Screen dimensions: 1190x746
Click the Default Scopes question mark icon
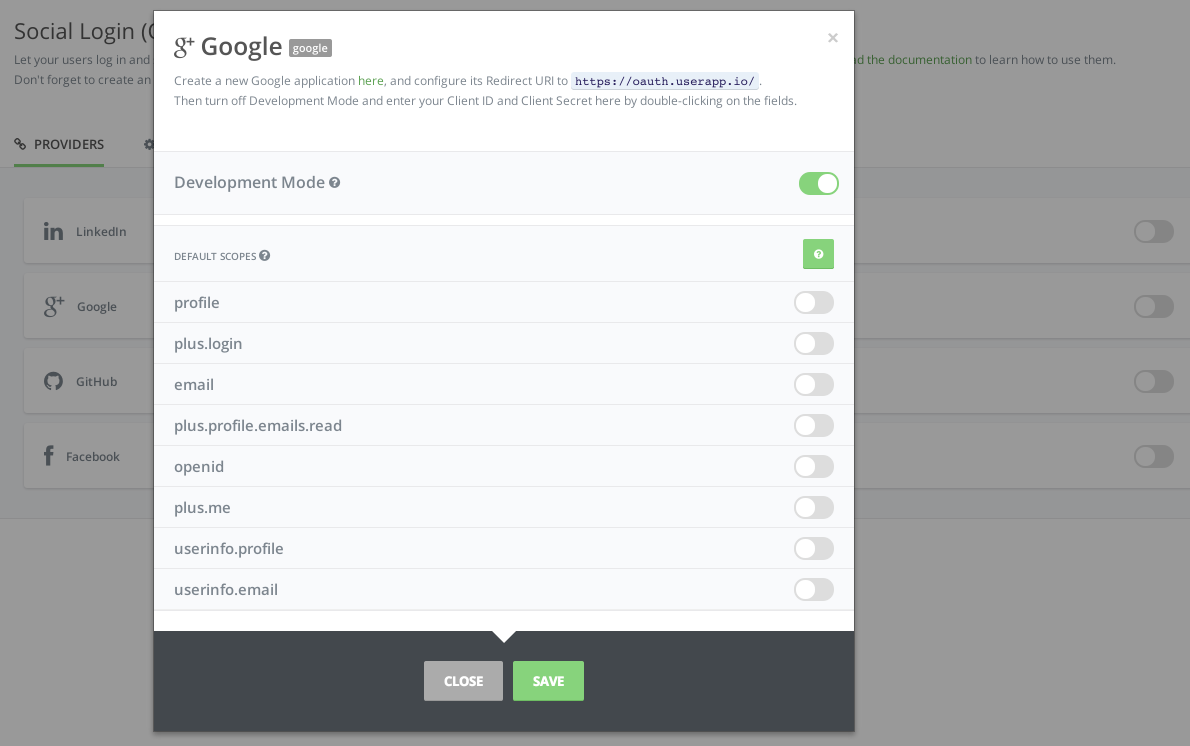tap(265, 256)
